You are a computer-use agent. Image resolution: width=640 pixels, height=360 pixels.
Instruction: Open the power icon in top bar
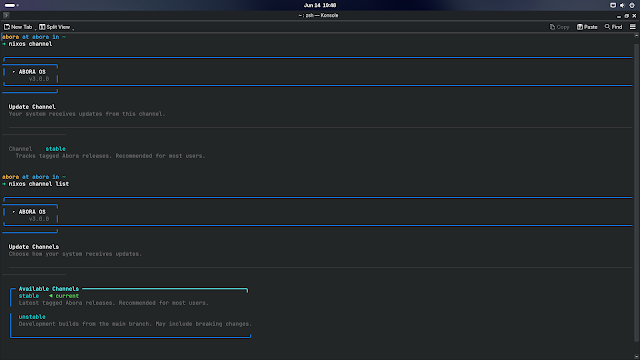click(x=632, y=5)
